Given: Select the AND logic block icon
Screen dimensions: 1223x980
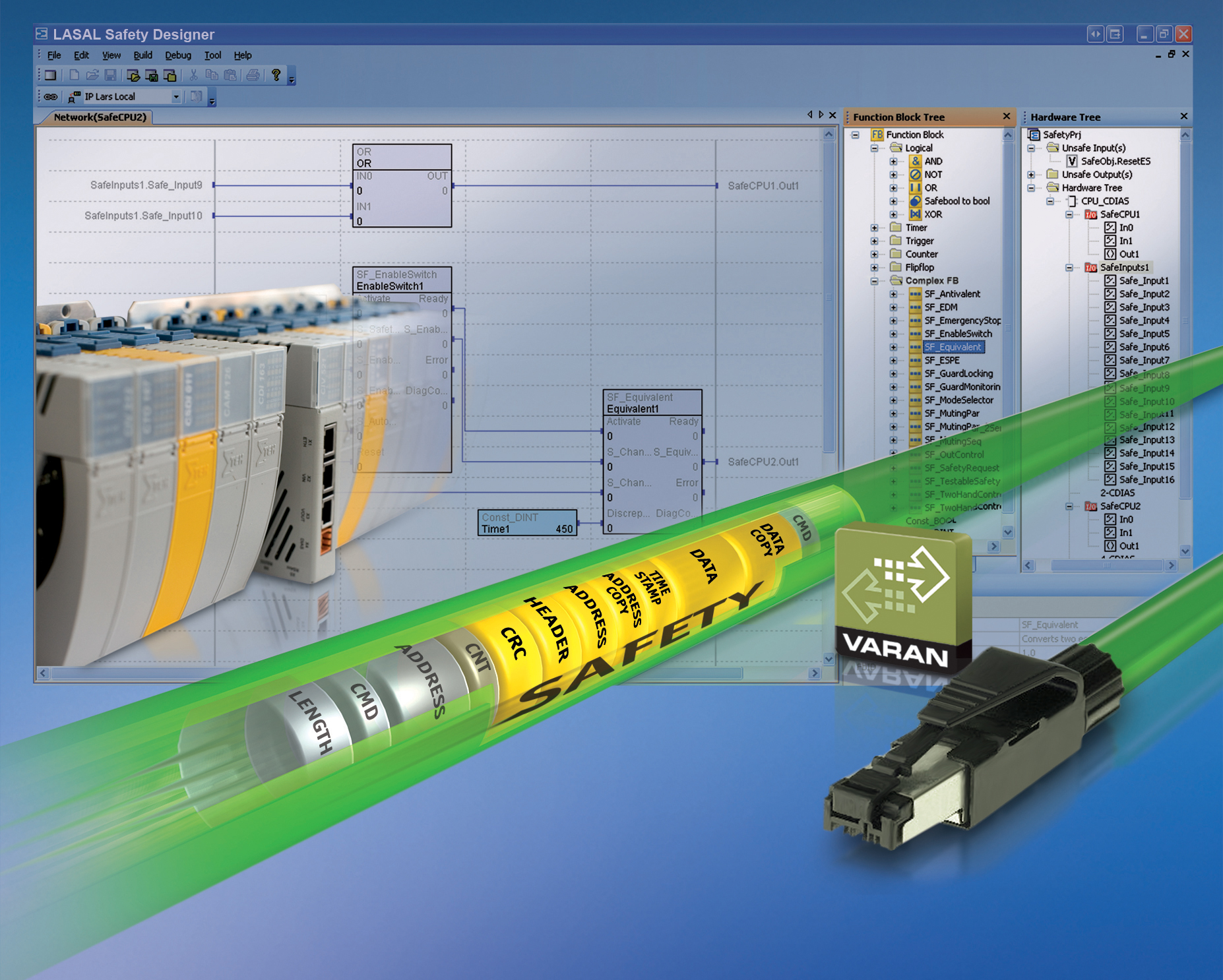Looking at the screenshot, I should (915, 161).
